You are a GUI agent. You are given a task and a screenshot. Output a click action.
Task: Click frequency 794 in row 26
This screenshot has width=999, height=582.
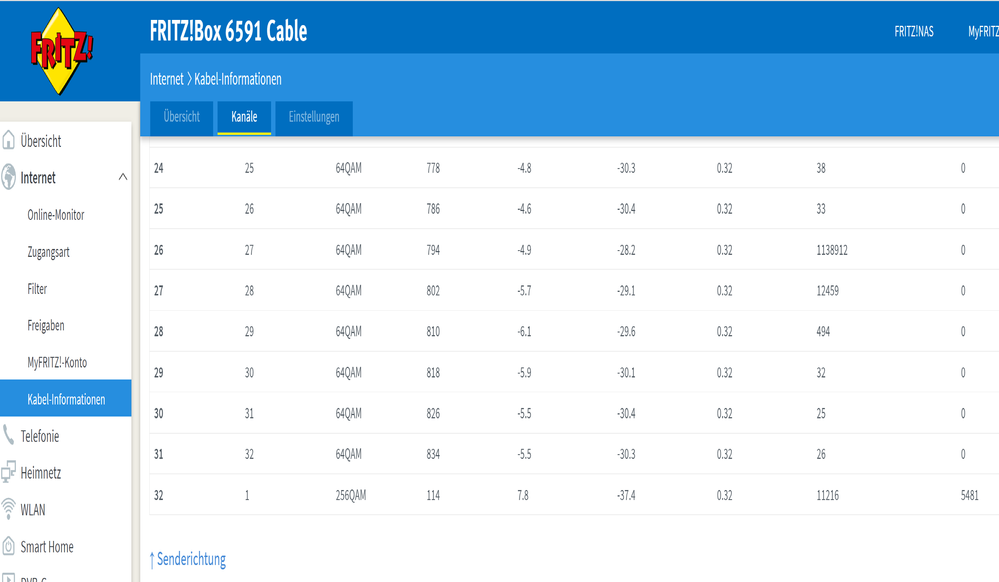(433, 250)
